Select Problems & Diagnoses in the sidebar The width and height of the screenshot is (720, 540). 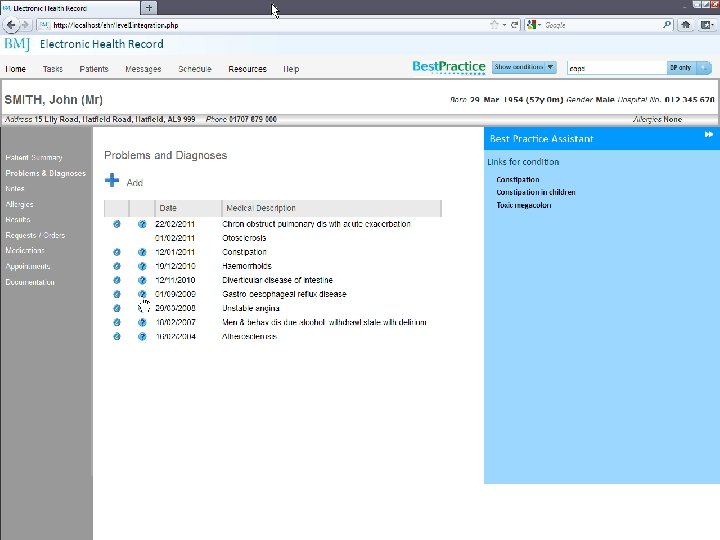click(45, 173)
